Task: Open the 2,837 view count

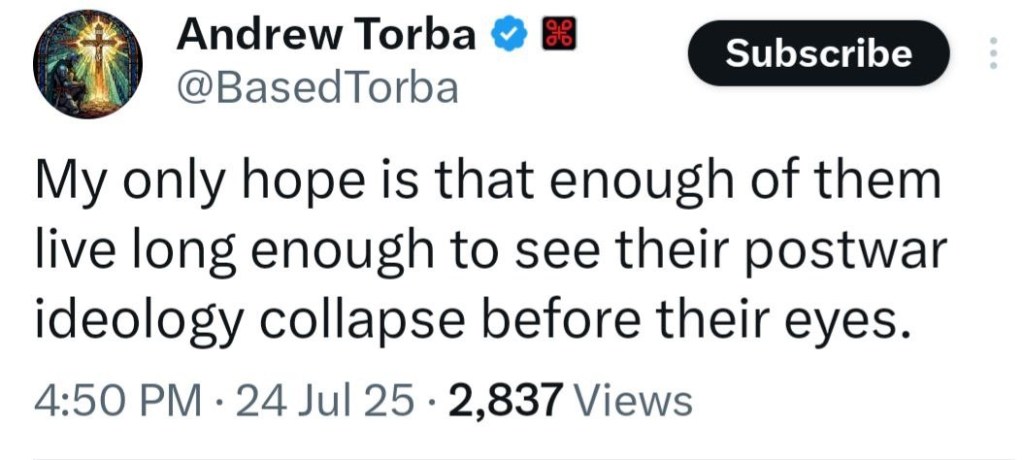Action: (505, 401)
